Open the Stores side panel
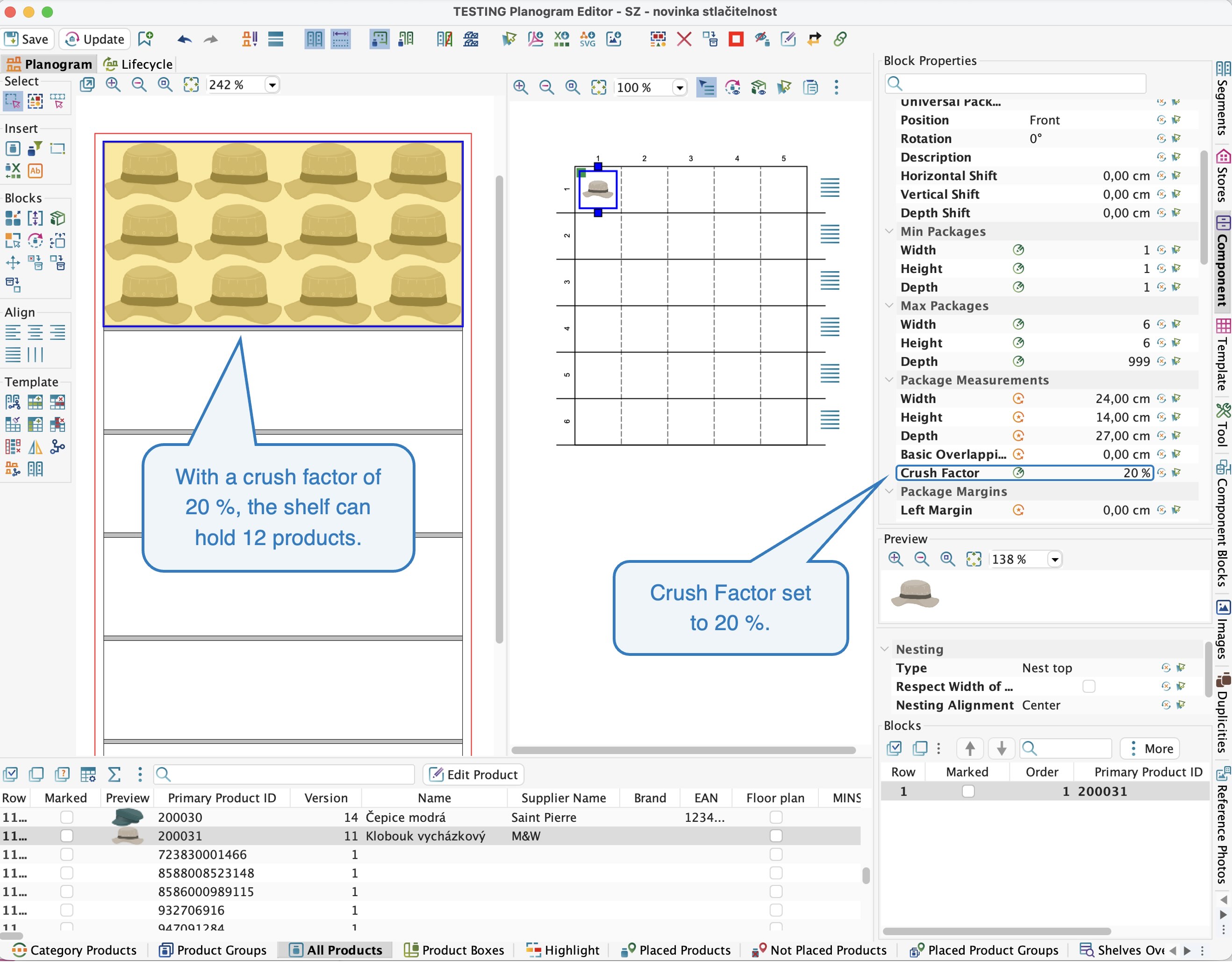Viewport: 1232px width, 963px height. pyautogui.click(x=1223, y=176)
